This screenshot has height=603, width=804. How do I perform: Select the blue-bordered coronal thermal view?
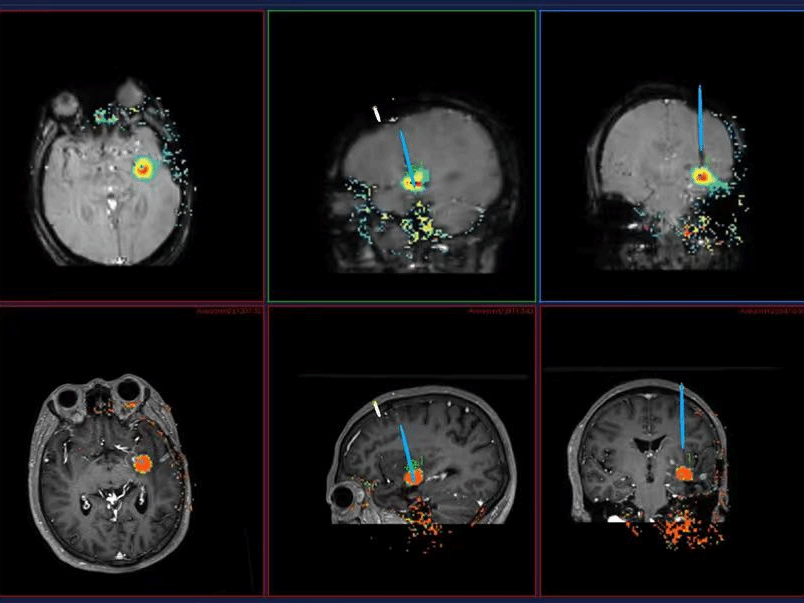[671, 155]
